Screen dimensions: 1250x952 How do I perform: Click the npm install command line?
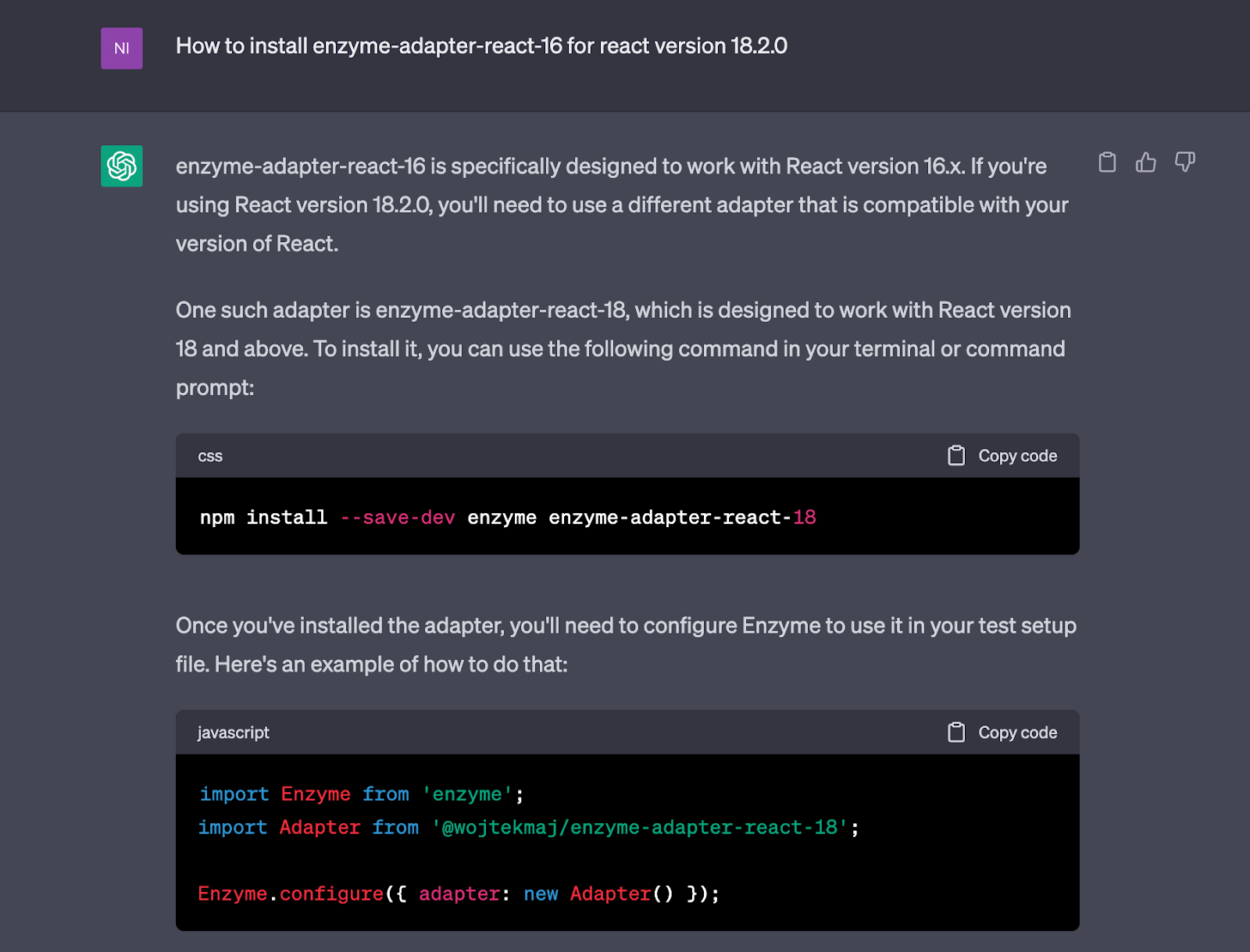pos(508,517)
